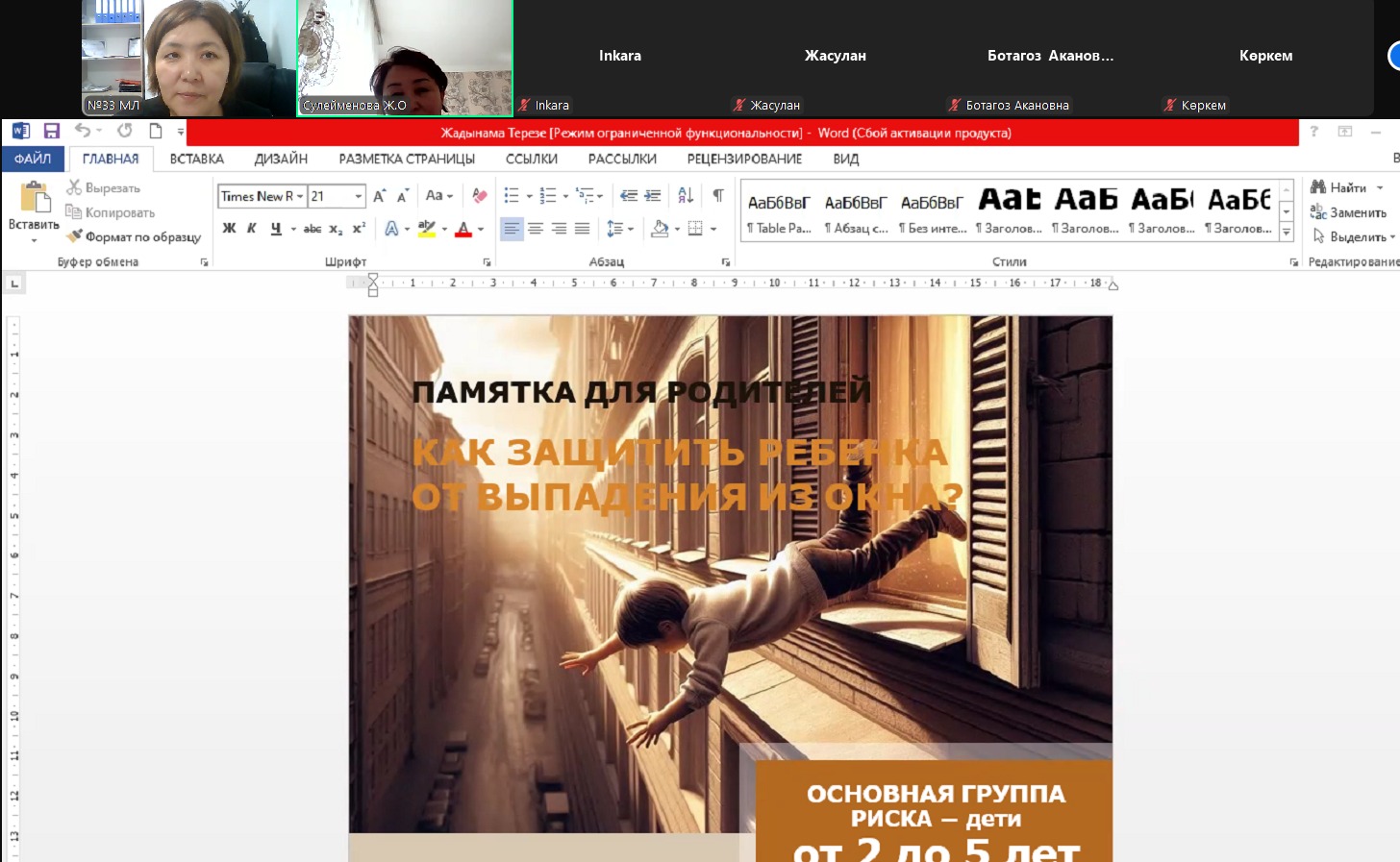The image size is (1400, 862).
Task: Toggle italic (К) formatting
Action: 252,229
